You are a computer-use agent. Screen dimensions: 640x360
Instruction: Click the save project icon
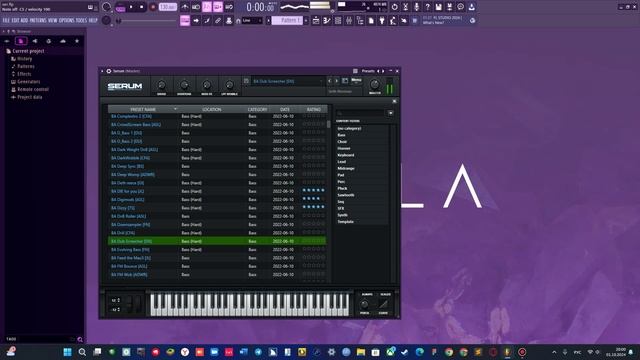pos(438,7)
